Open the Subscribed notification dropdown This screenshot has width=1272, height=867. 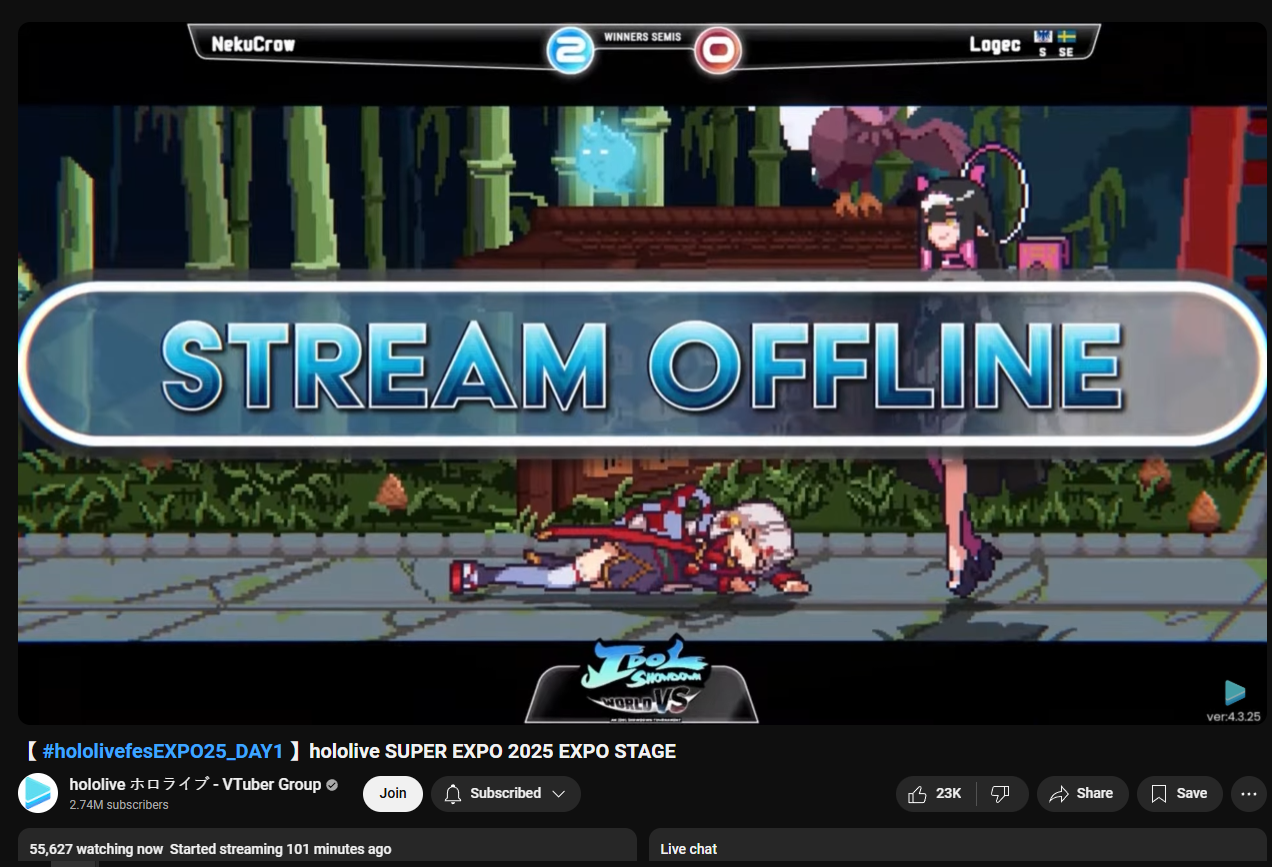506,794
